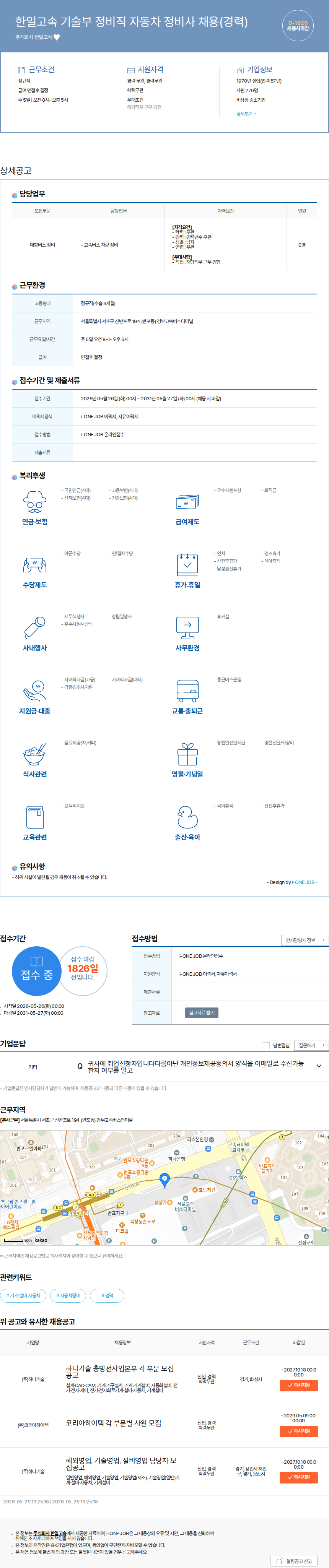Viewport: 329px width, 1568px height.
Task: Click the 지원자격 icon in header
Action: coord(130,70)
